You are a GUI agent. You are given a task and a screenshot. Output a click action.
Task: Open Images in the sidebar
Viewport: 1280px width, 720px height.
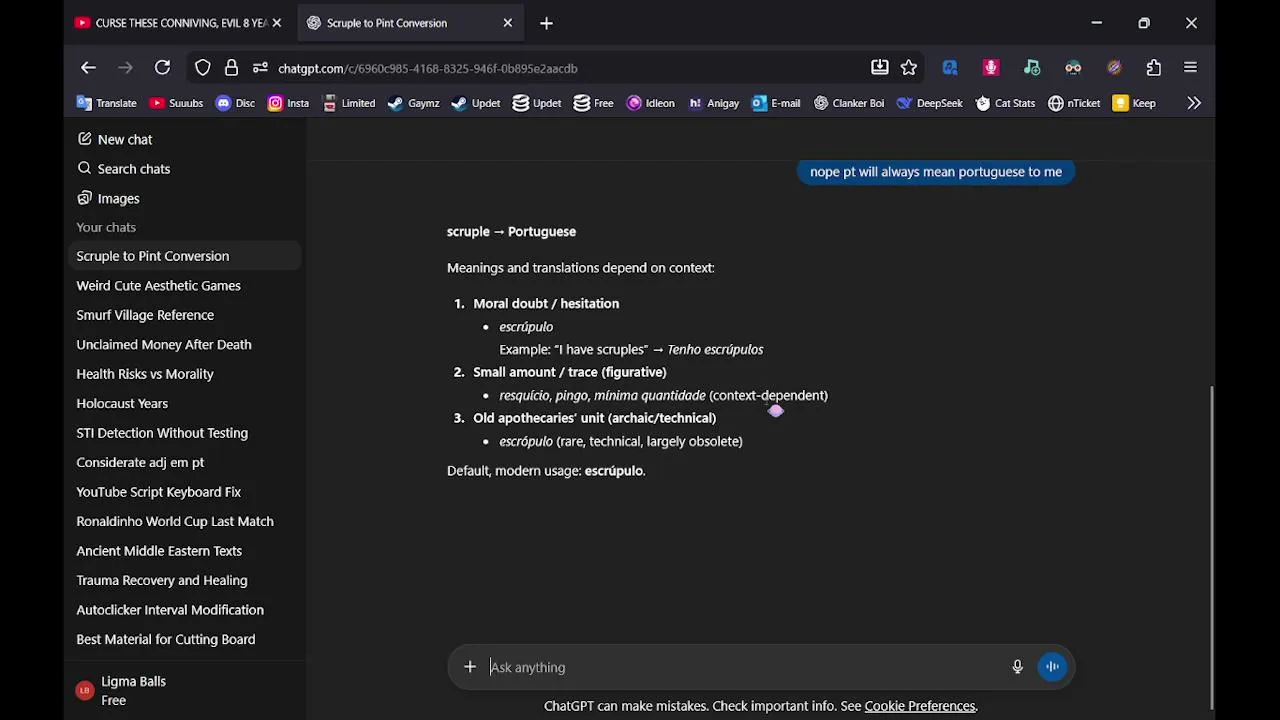point(185,198)
